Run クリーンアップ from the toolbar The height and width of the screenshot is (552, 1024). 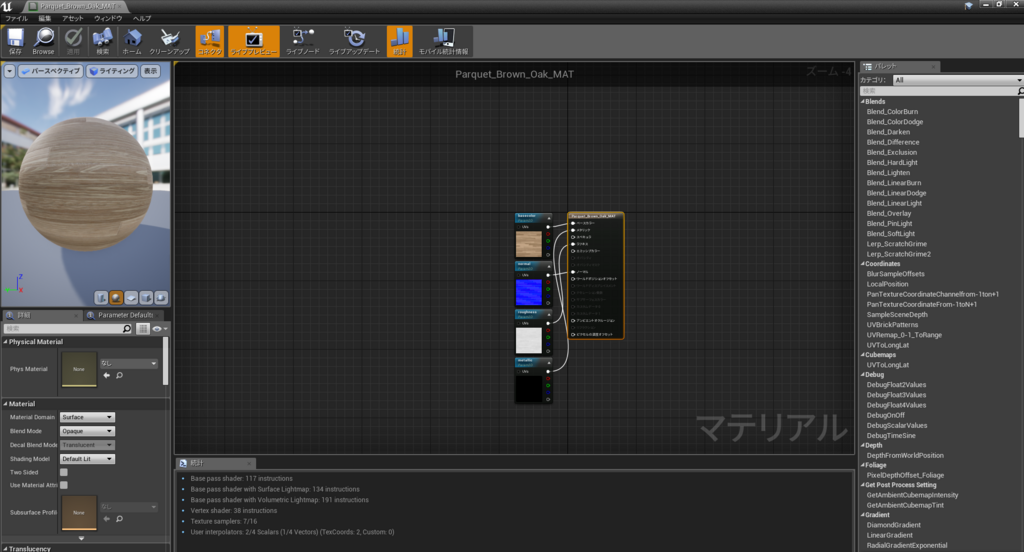(169, 41)
